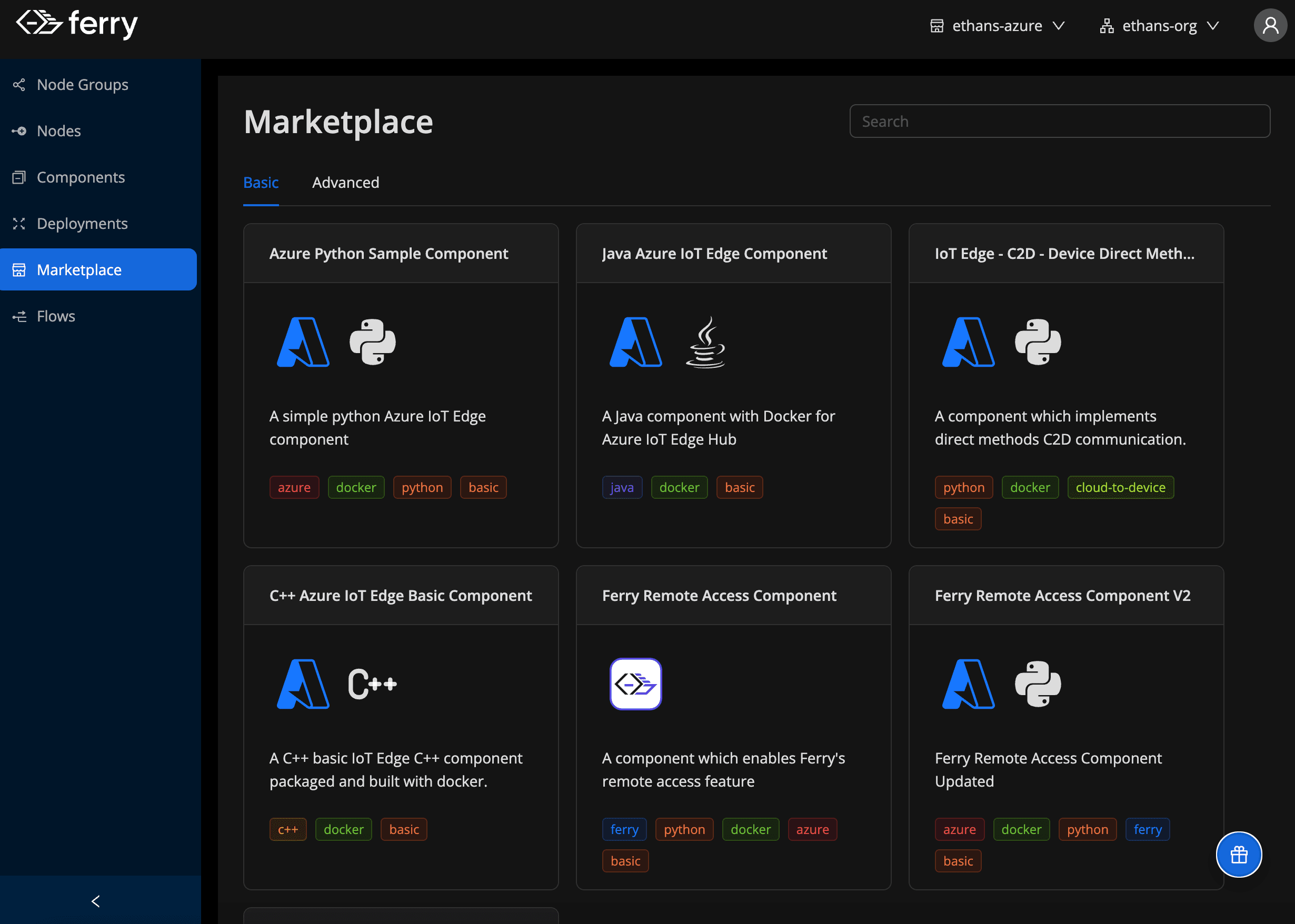This screenshot has width=1295, height=924.
Task: Click Azure logo on Remote Access V2 card
Action: (968, 684)
